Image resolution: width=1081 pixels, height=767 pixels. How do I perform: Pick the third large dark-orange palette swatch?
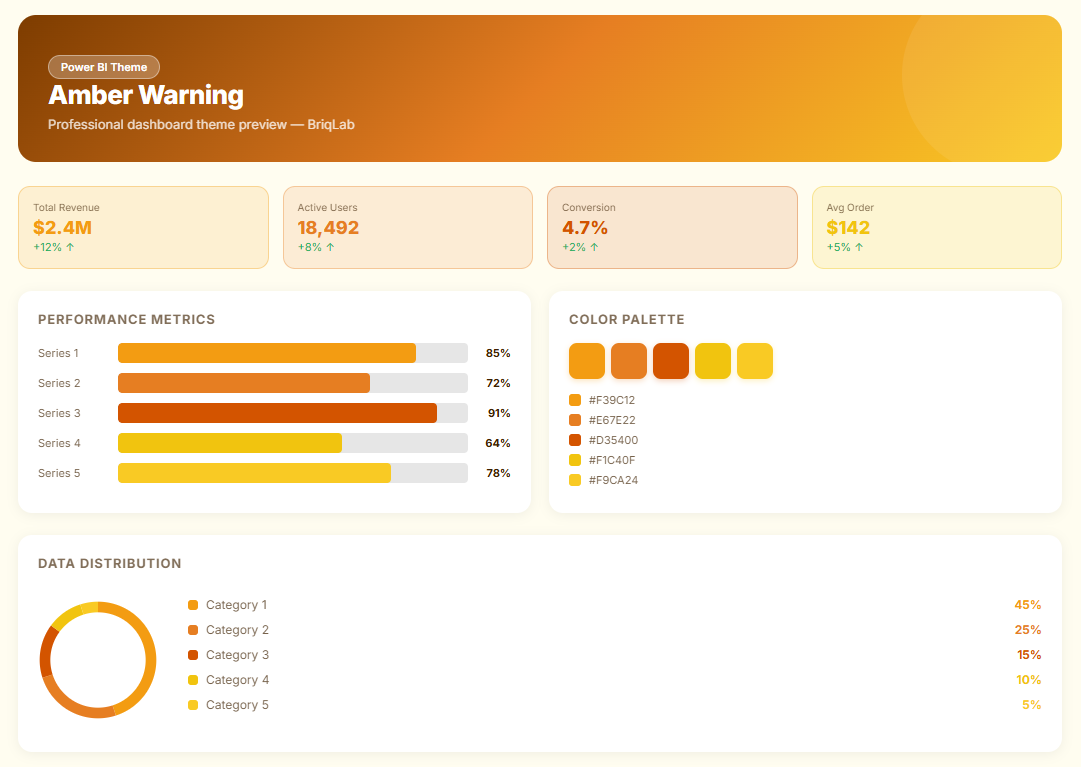pos(671,361)
